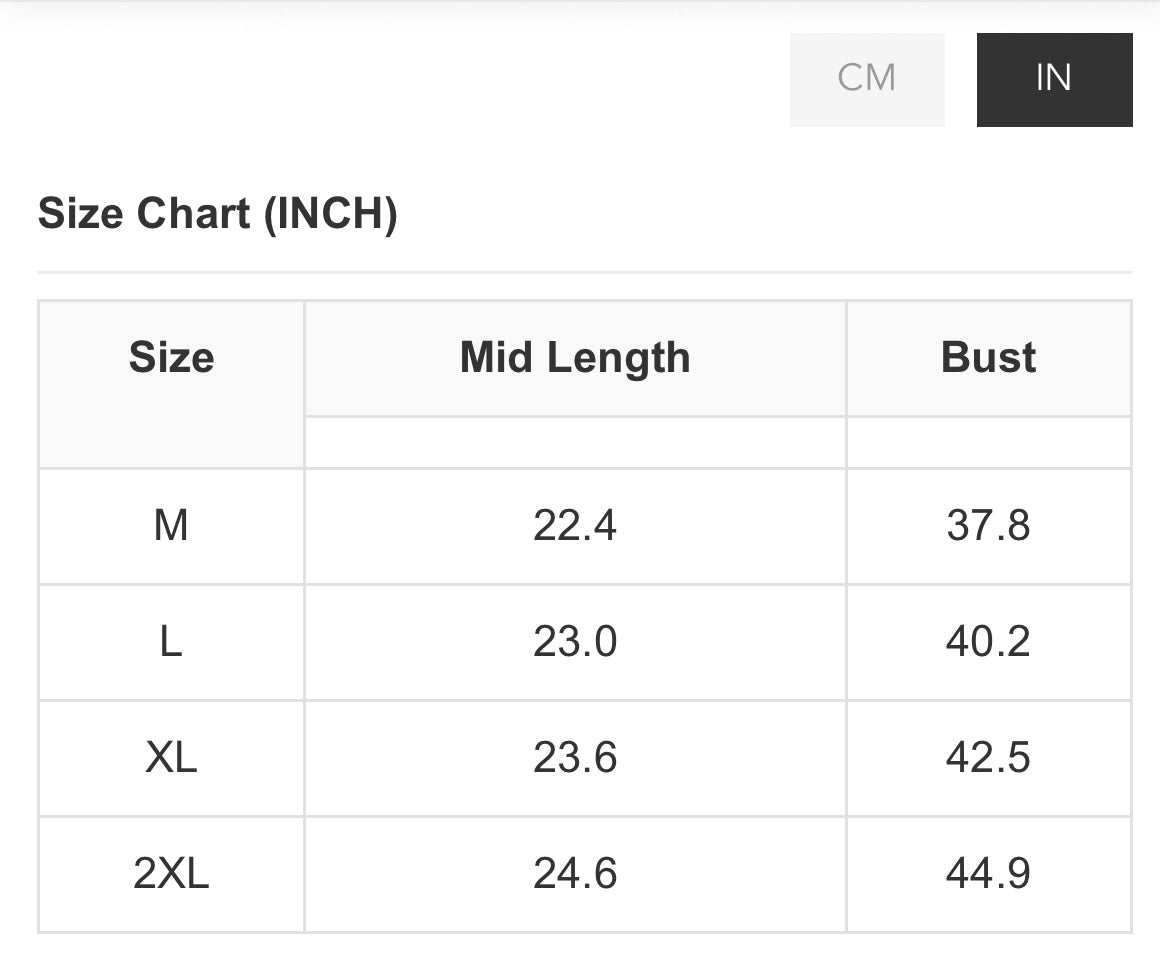Select the XL size row label
This screenshot has width=1160, height=978.
171,758
